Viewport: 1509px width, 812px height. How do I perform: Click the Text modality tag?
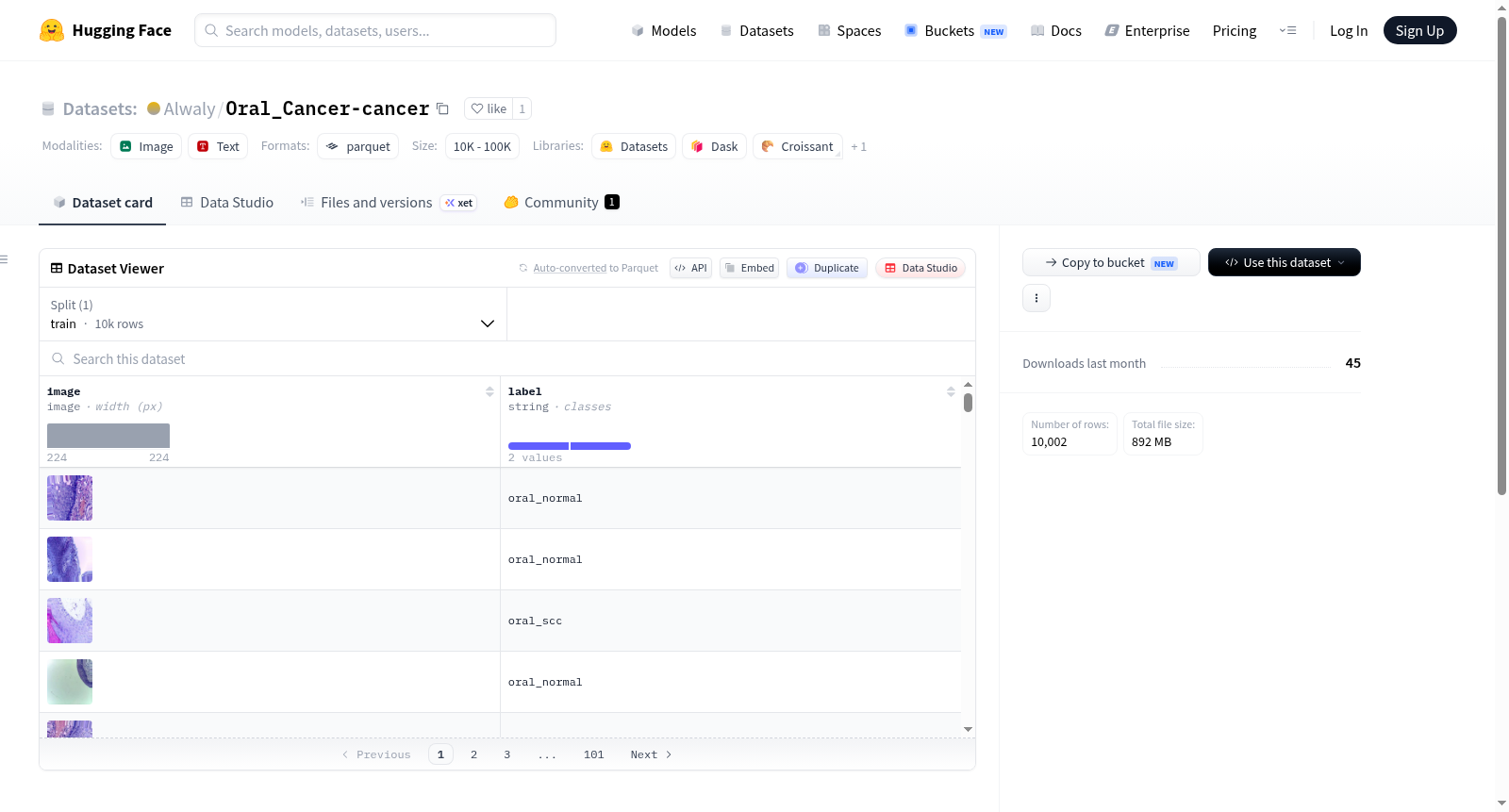218,146
